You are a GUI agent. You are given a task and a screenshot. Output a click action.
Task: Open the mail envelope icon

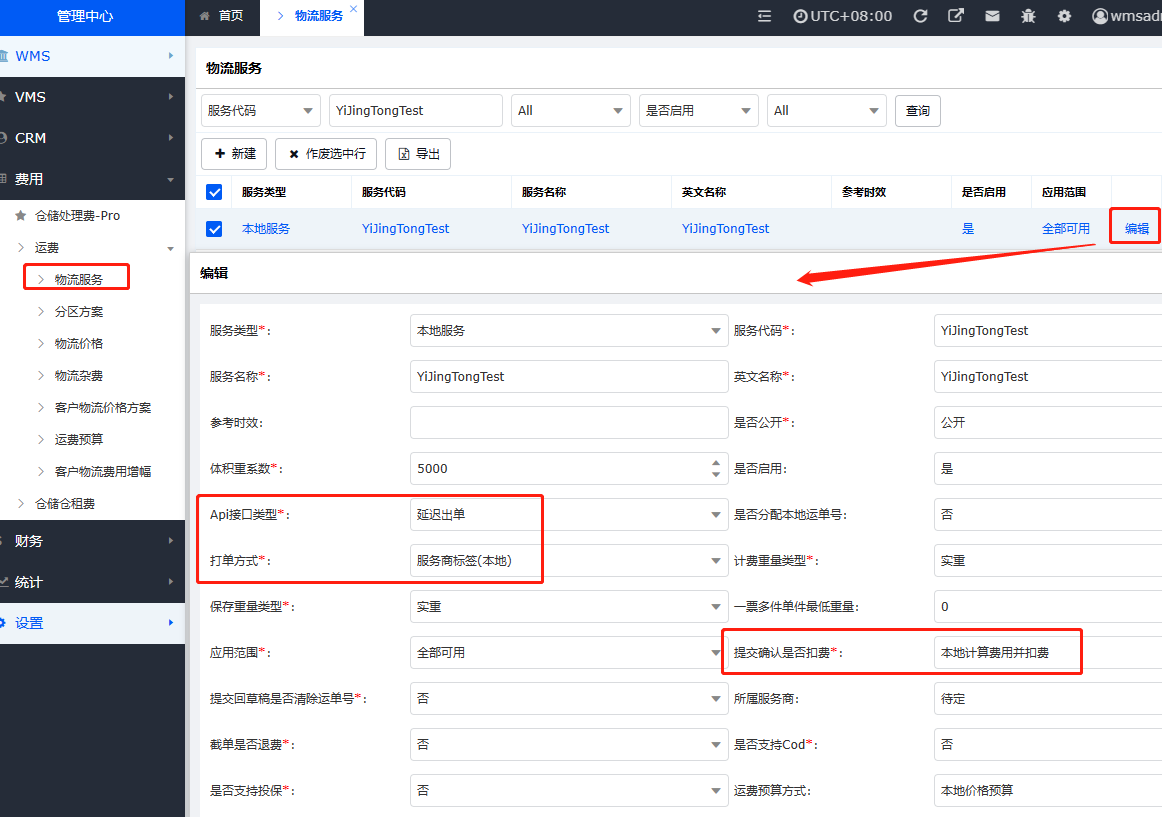click(992, 16)
